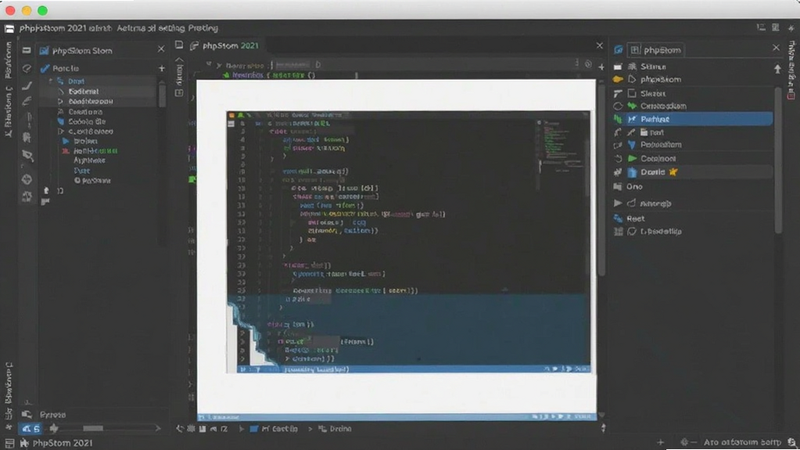Click the first breadcrumb segment in the bottom editor bar
Viewport: 800px width, 450px height.
point(274,429)
